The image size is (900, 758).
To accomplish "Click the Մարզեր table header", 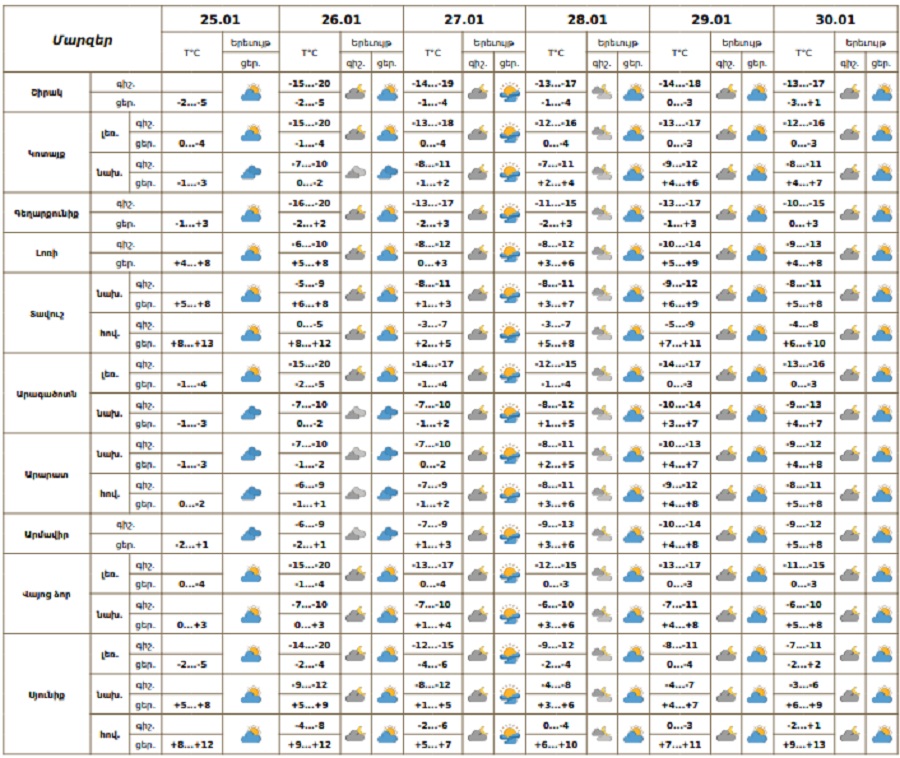I will click(82, 40).
